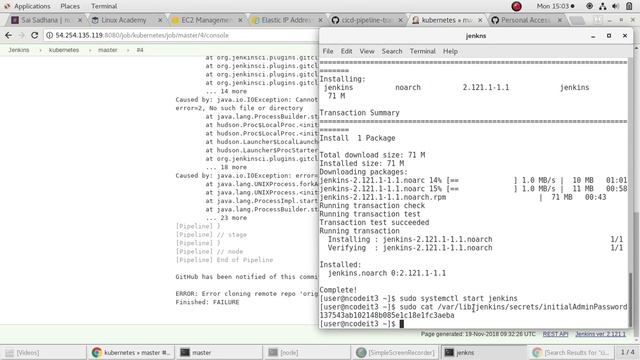Go to master breadcrumb link
The image size is (640, 360).
[x=107, y=50]
